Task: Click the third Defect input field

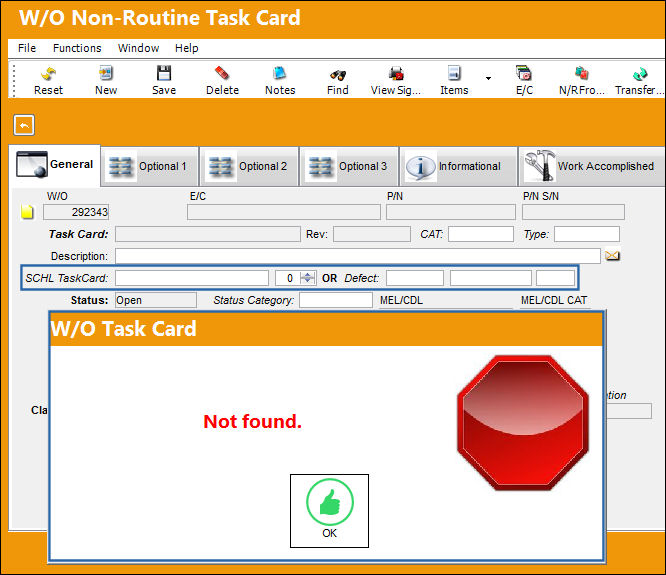Action: click(x=555, y=278)
